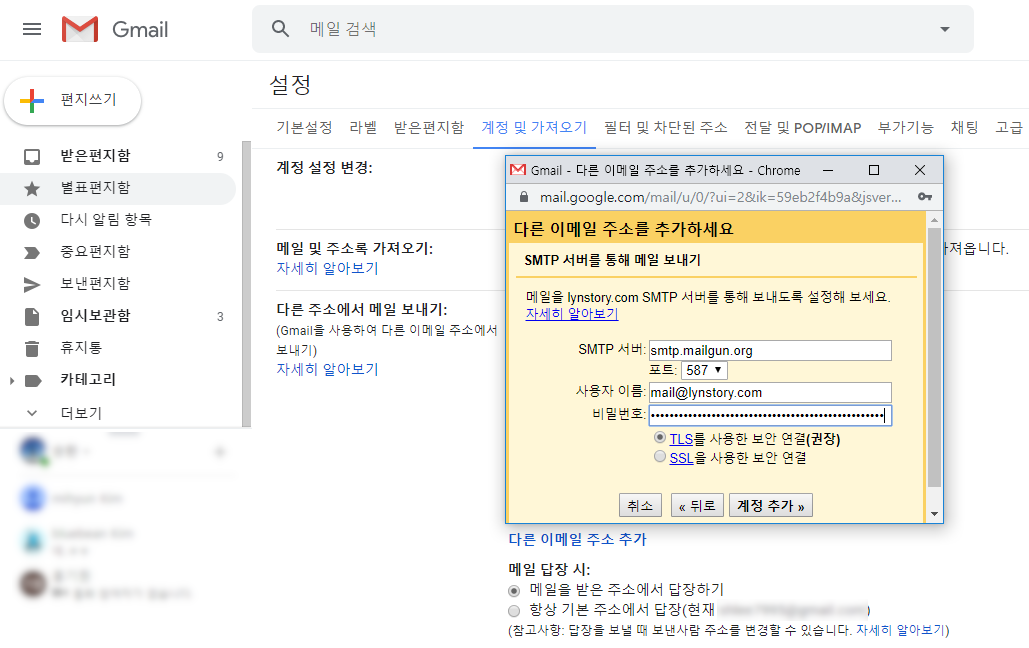1029x648 pixels.
Task: Click the important marker icon 중요편지함
Action: click(x=32, y=253)
